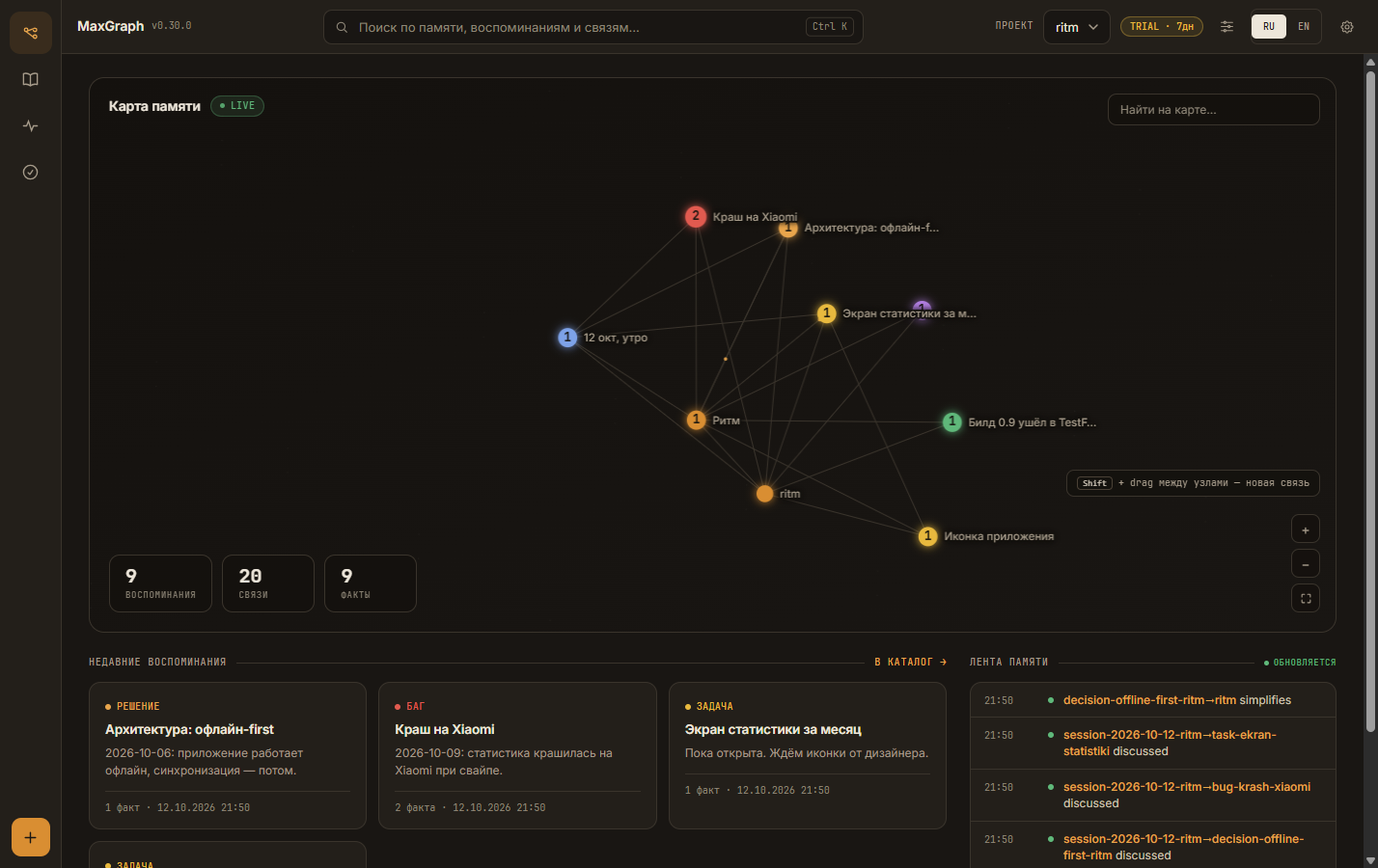Open the Краш на Xiaomi memory card

point(517,755)
